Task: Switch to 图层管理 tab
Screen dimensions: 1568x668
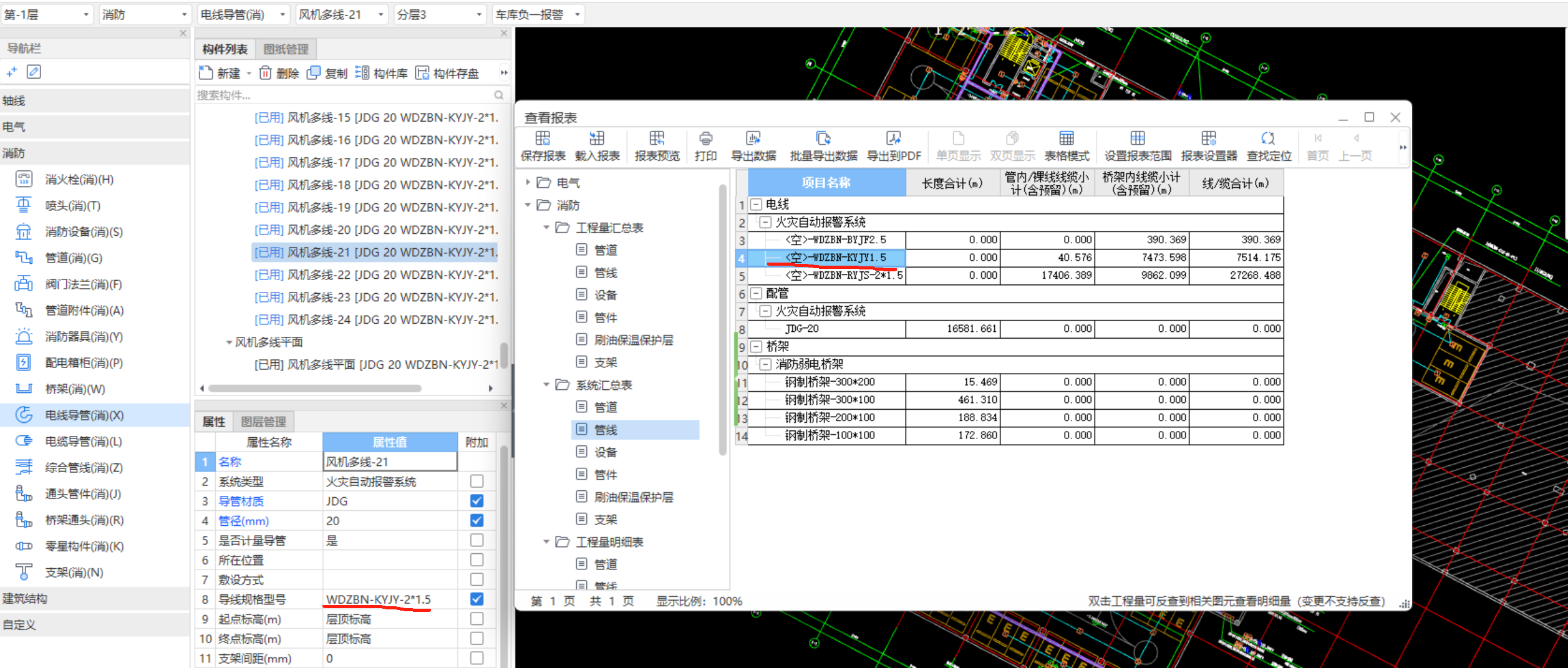Action: click(x=263, y=422)
